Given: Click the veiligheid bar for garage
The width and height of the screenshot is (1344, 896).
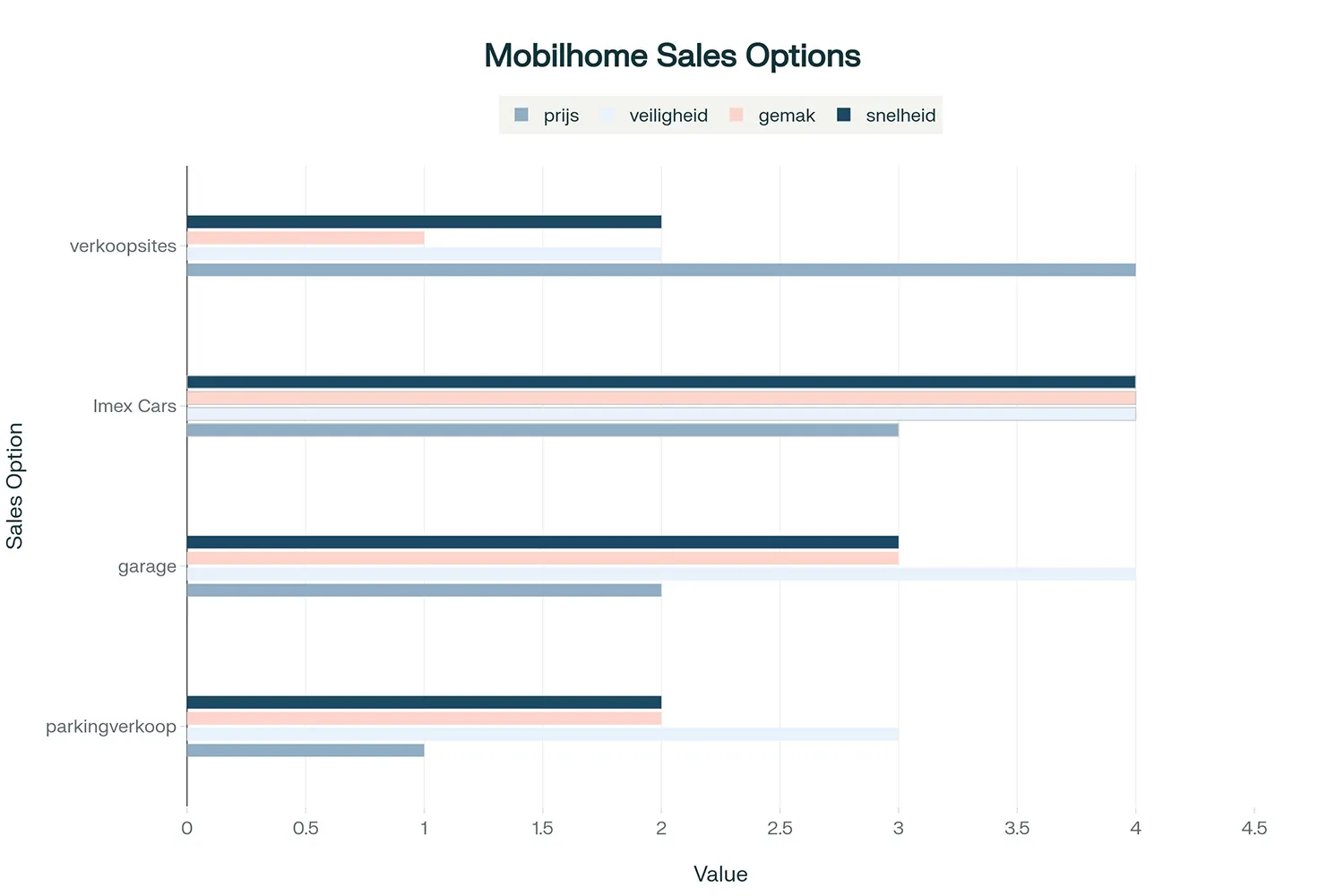Looking at the screenshot, I should (x=661, y=574).
